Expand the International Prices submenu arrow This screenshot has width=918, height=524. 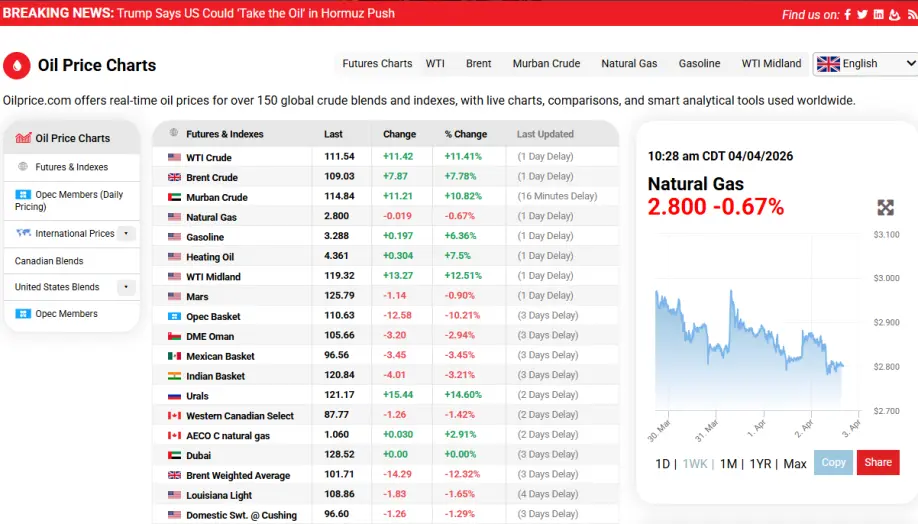pyautogui.click(x=126, y=234)
